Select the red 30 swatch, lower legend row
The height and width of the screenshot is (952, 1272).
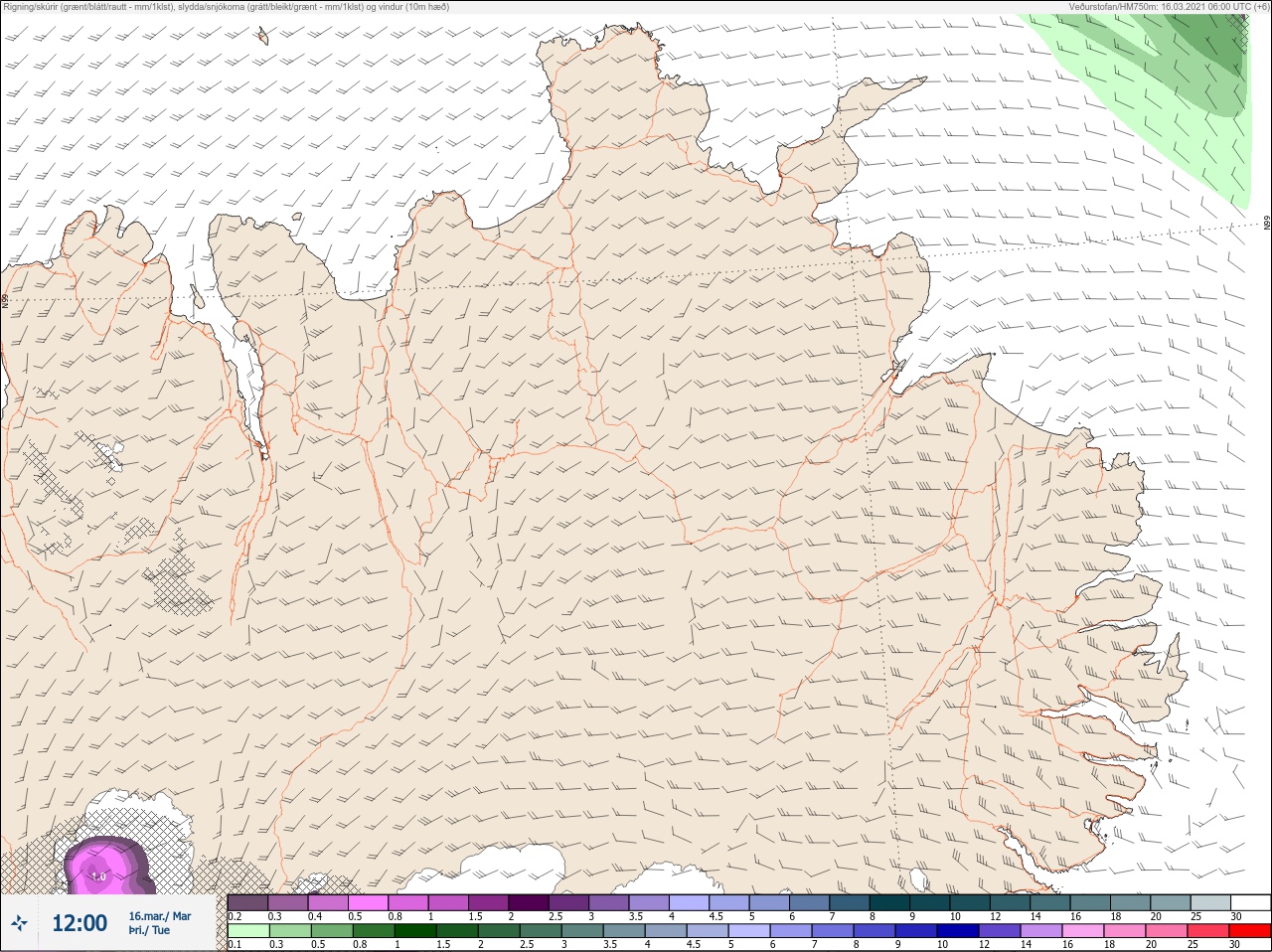(x=1251, y=931)
